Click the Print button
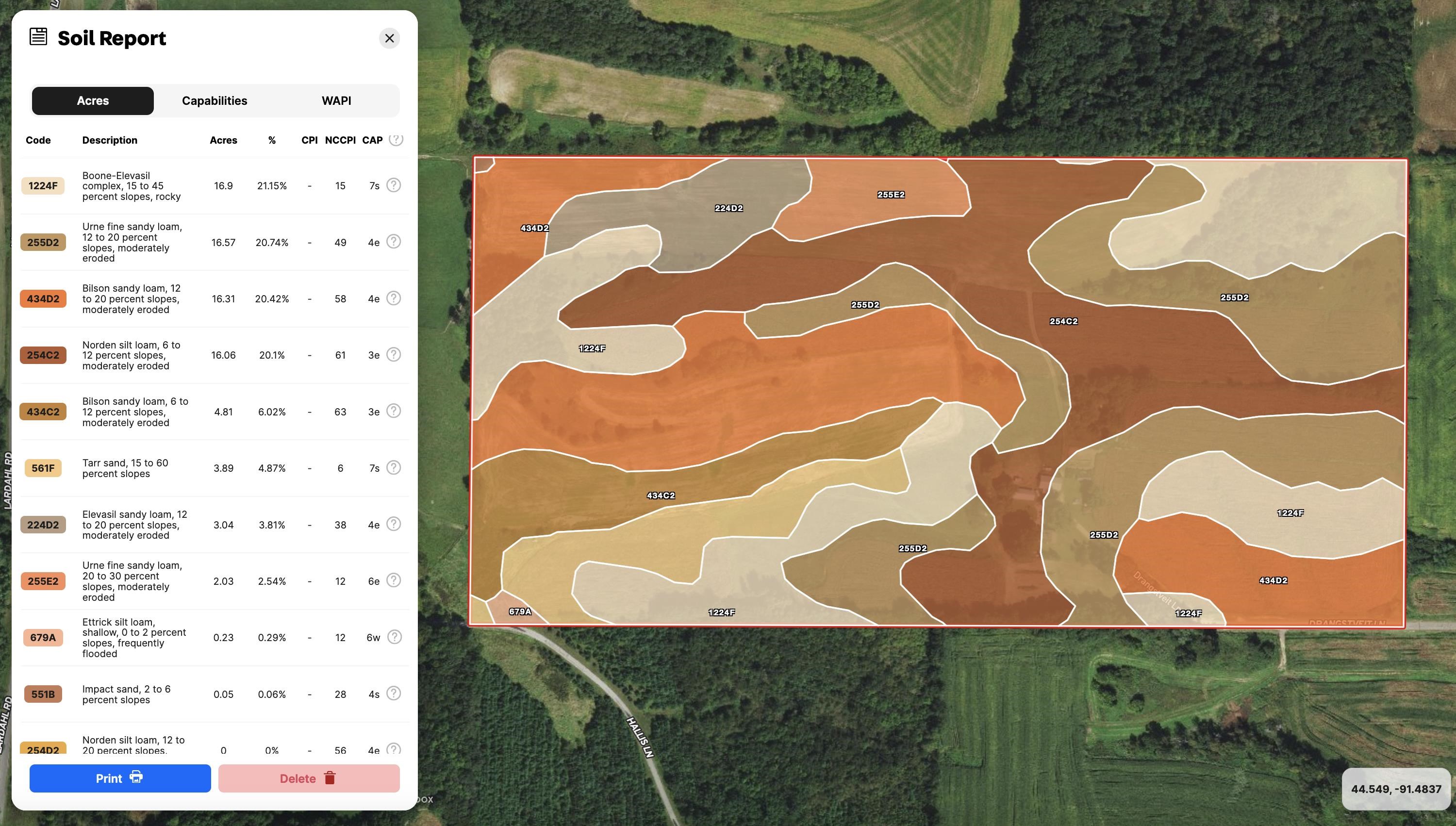Image resolution: width=1456 pixels, height=826 pixels. [x=120, y=778]
